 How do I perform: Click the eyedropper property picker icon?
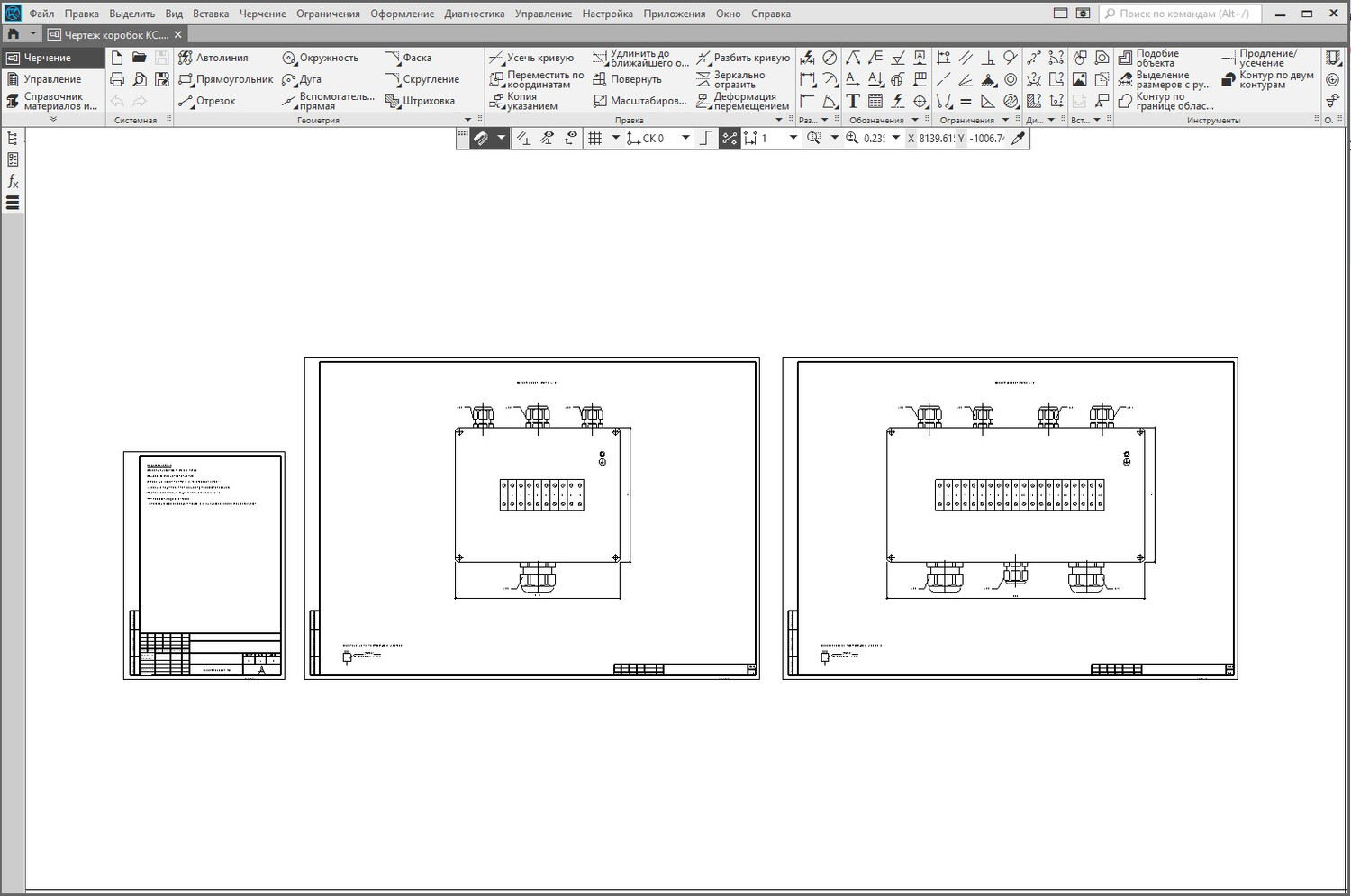point(1019,138)
